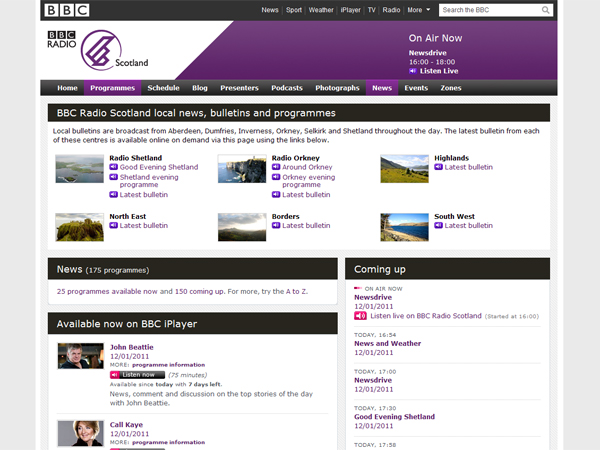Click the BBC Radio Scotland logo
This screenshot has height=450, width=600.
point(98,51)
